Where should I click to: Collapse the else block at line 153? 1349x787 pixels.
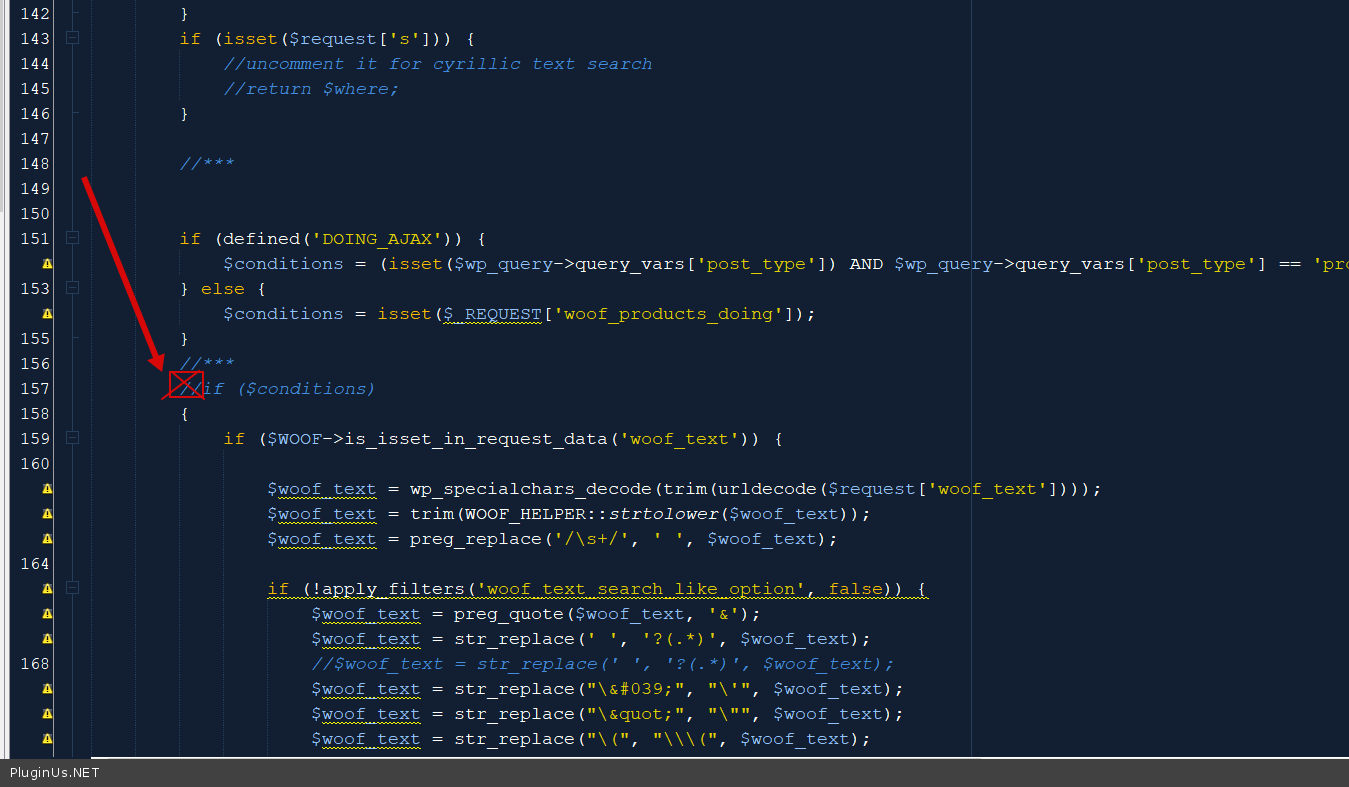[72, 288]
